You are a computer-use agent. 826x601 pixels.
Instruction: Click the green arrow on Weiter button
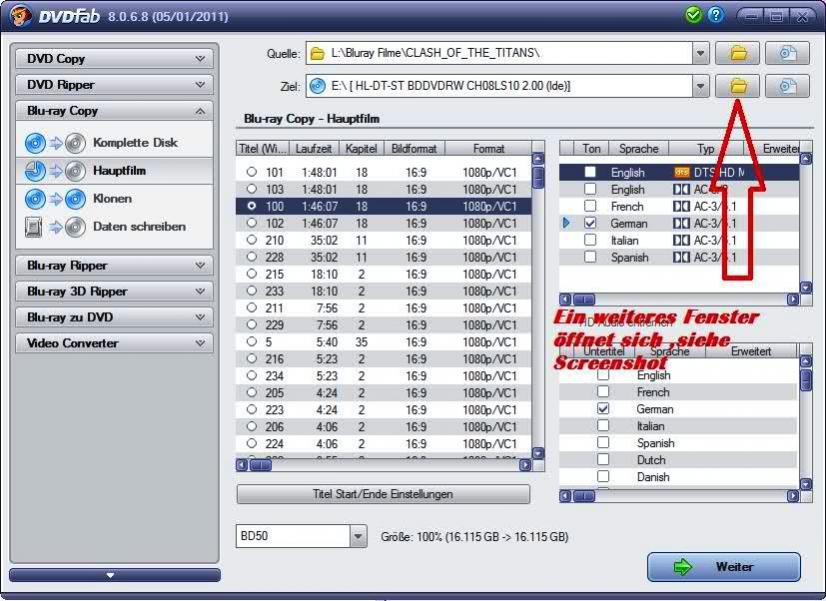pos(683,567)
